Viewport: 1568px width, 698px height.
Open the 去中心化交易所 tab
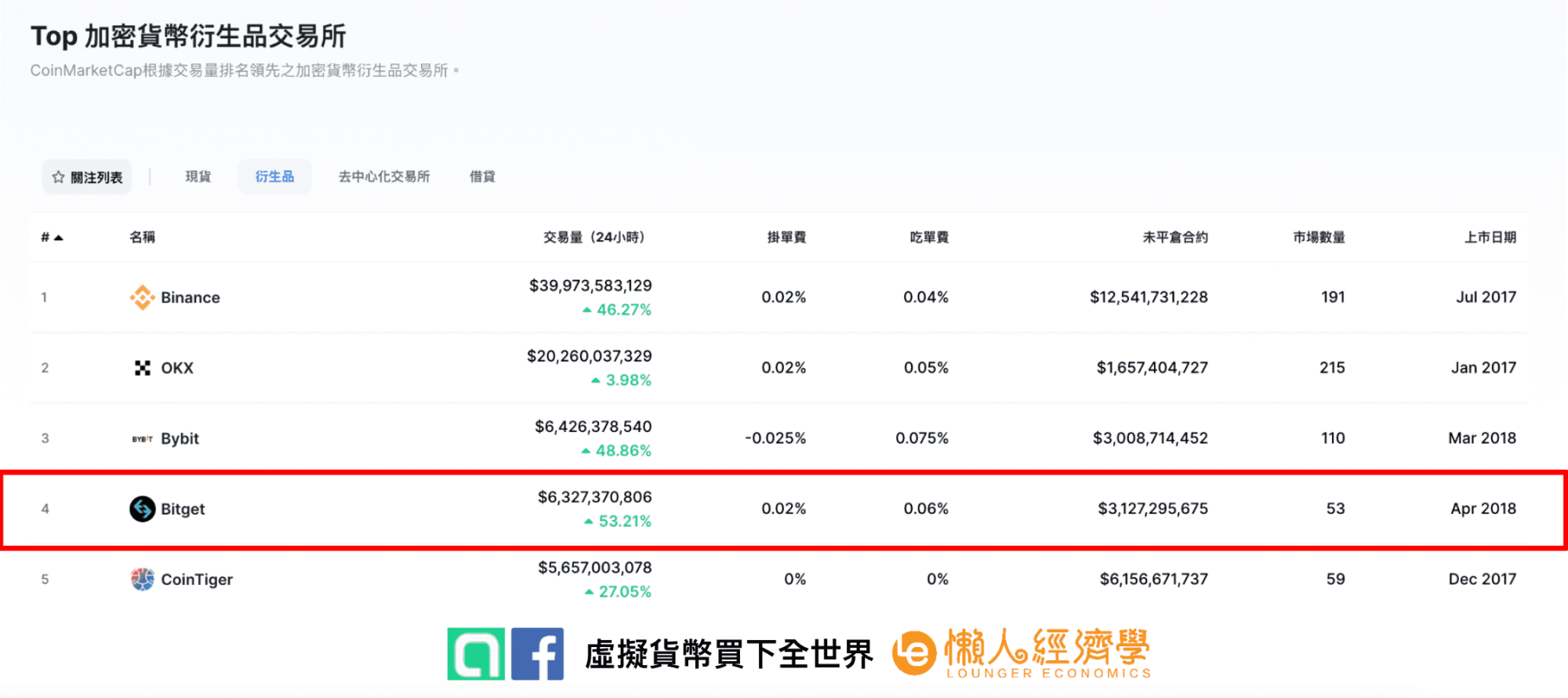(x=384, y=176)
